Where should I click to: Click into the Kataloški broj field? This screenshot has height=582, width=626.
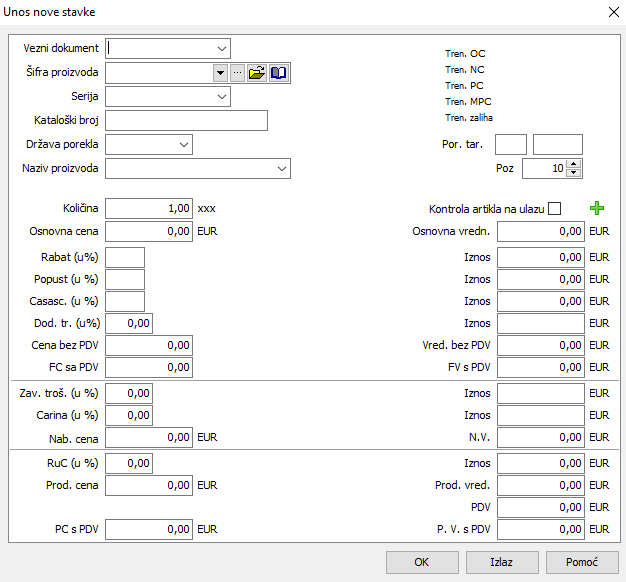click(x=186, y=121)
